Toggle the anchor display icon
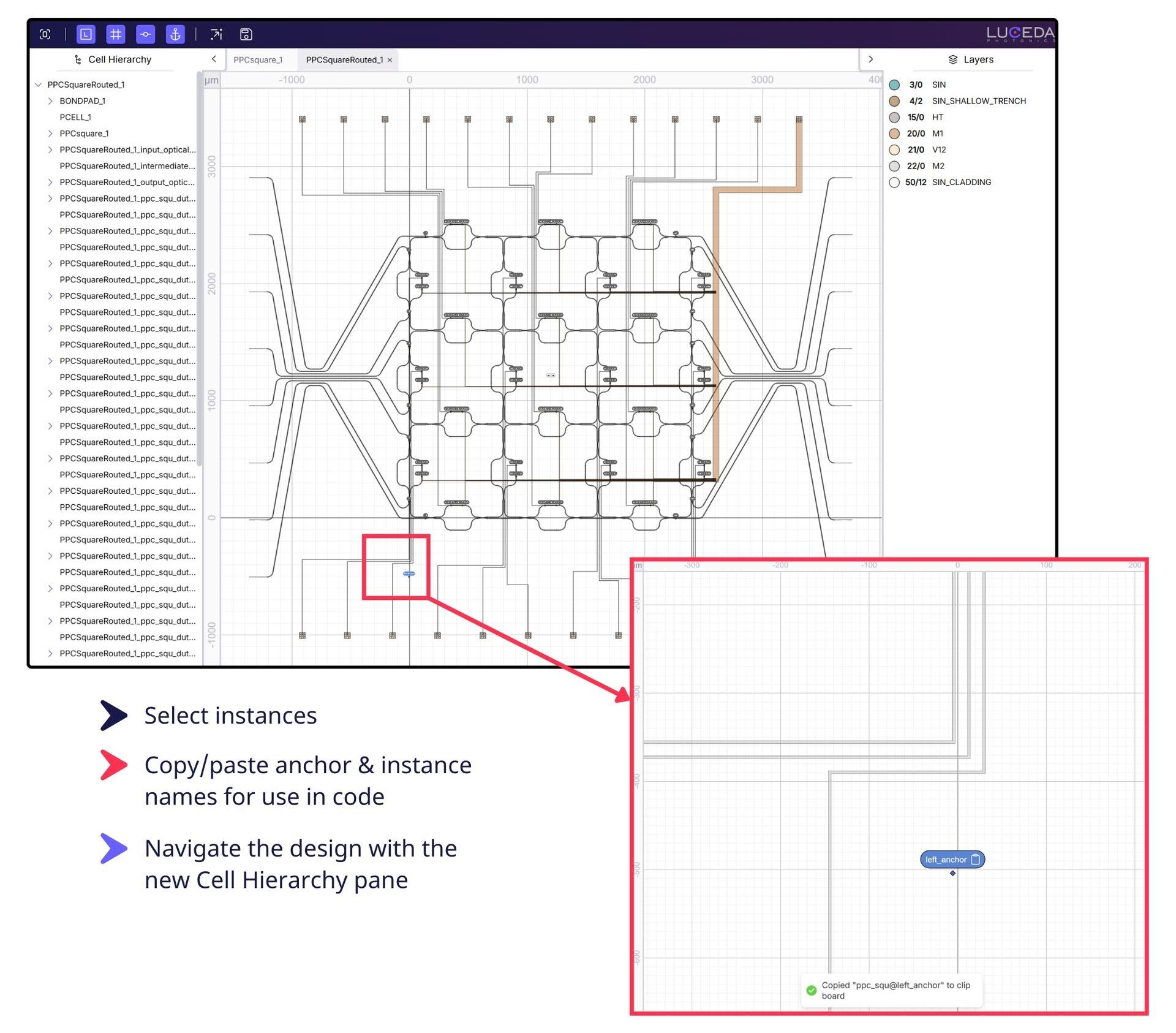The height and width of the screenshot is (1033, 1176). (175, 34)
